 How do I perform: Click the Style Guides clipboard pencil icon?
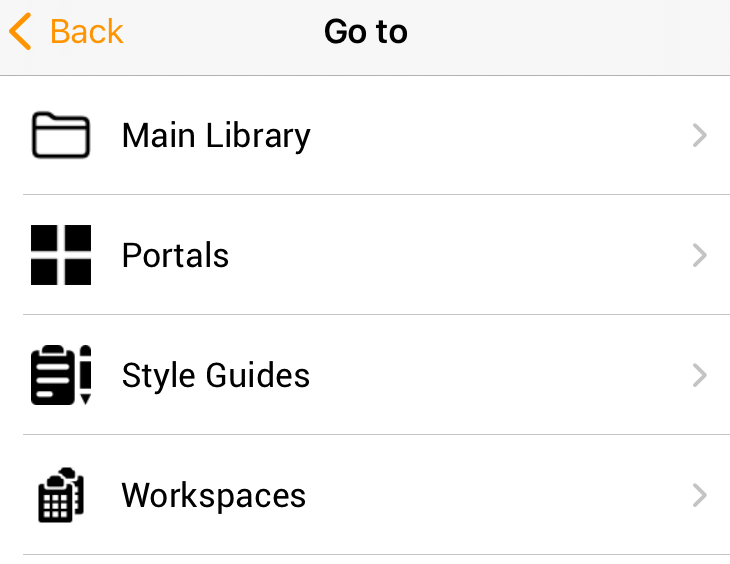61,375
